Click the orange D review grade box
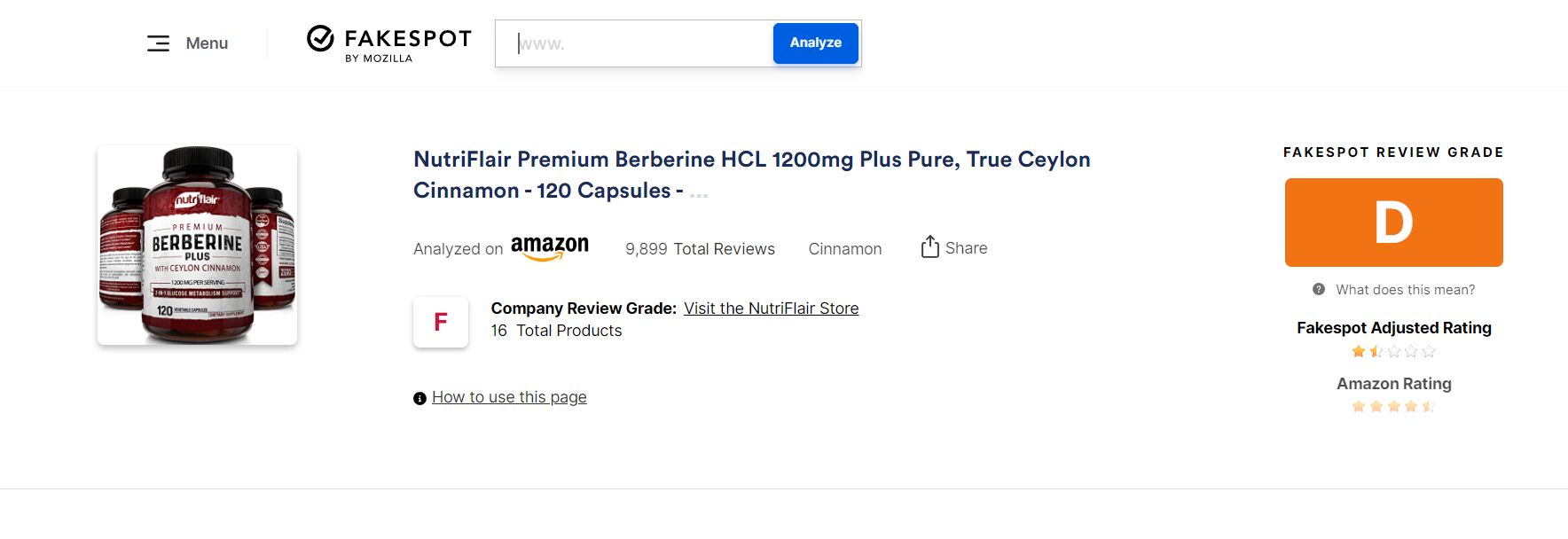Screen dimensions: 1568x539 1393,223
